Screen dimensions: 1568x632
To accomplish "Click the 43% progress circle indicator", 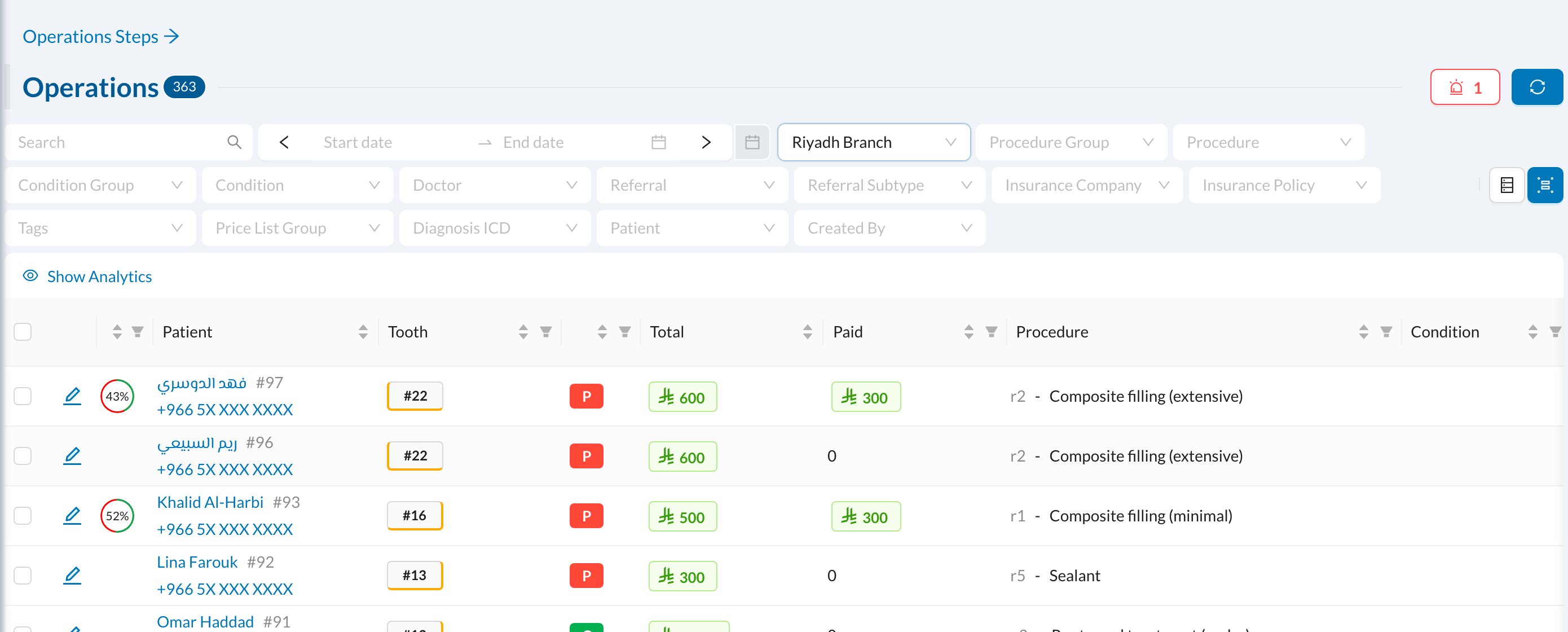I will [x=117, y=396].
